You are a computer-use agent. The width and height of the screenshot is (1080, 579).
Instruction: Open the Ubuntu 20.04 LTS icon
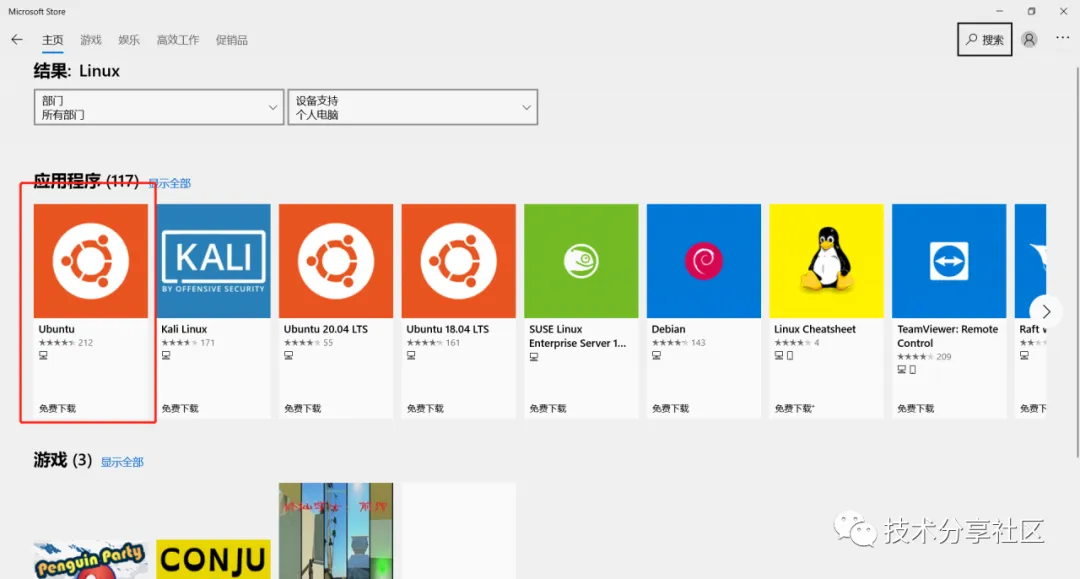click(x=336, y=261)
